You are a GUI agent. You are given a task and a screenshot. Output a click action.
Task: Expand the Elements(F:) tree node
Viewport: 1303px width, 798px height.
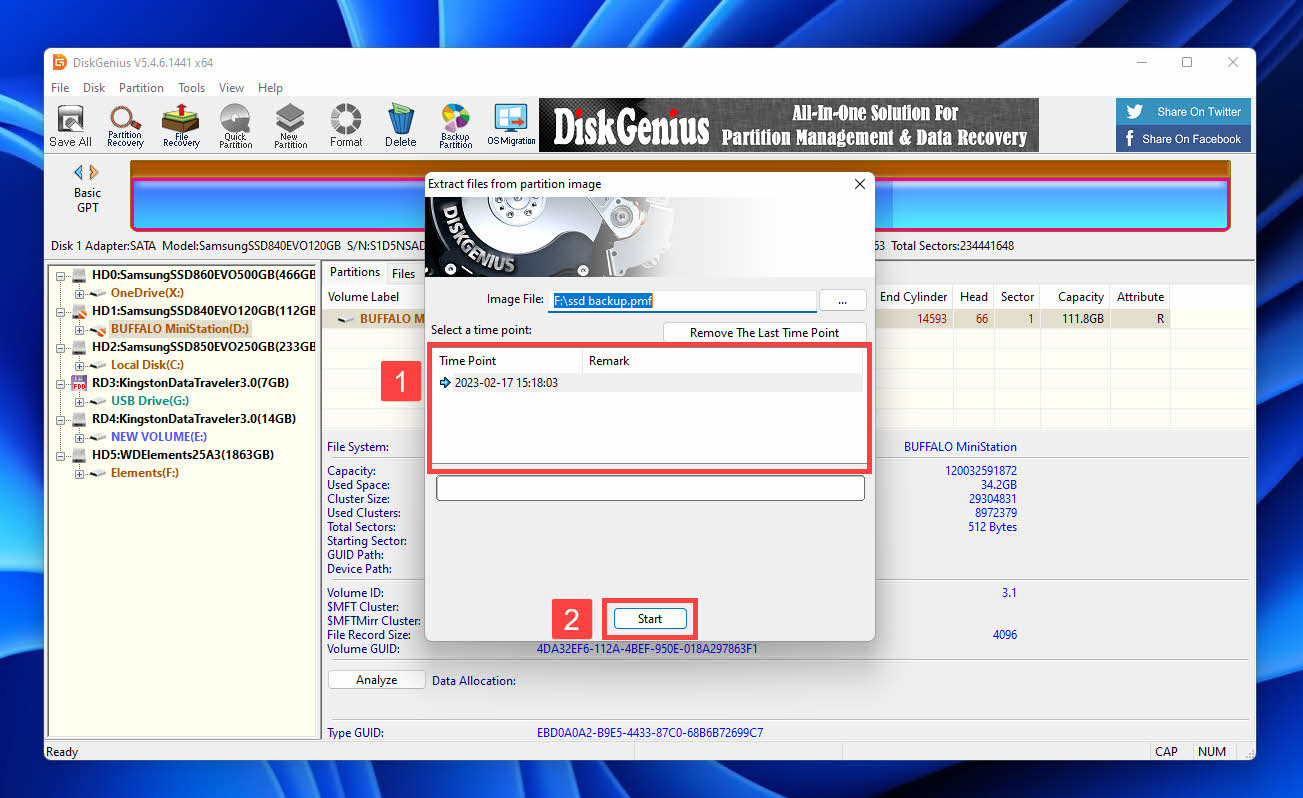click(x=80, y=473)
